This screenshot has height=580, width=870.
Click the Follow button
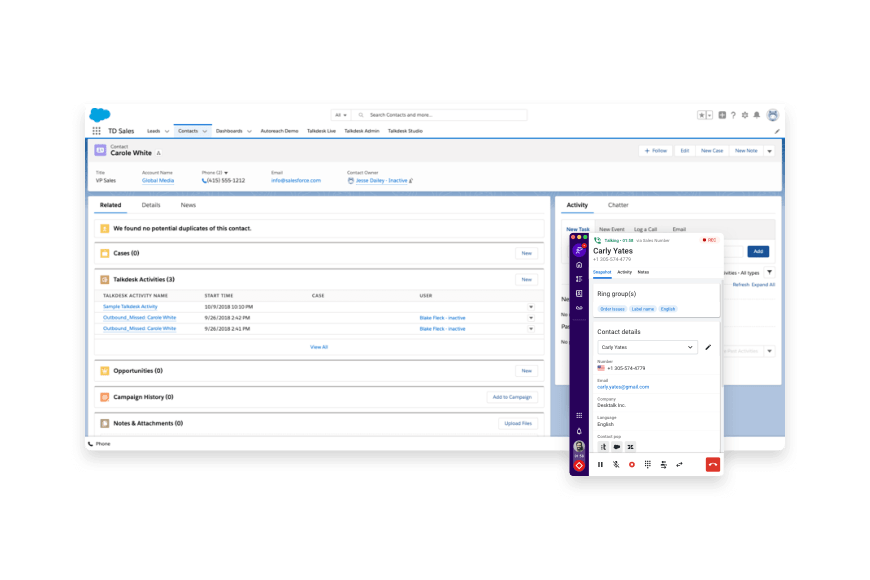(x=655, y=150)
